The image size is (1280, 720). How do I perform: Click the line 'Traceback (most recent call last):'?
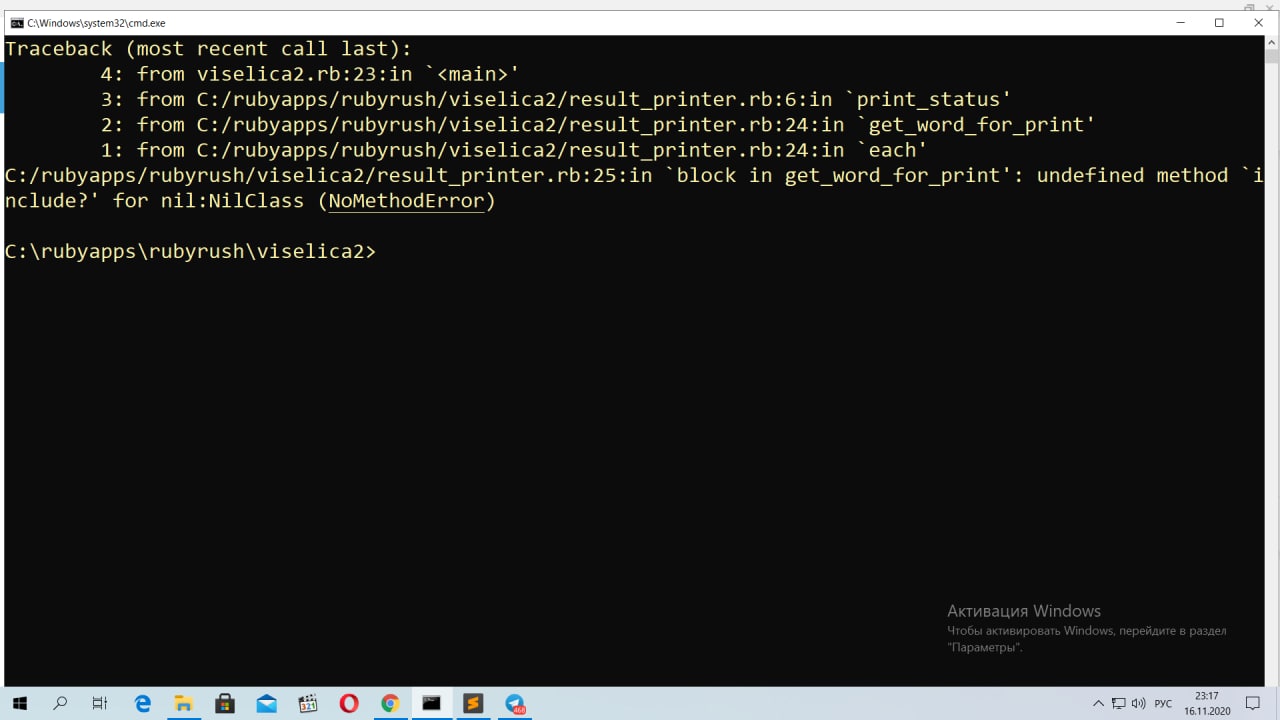pyautogui.click(x=208, y=49)
